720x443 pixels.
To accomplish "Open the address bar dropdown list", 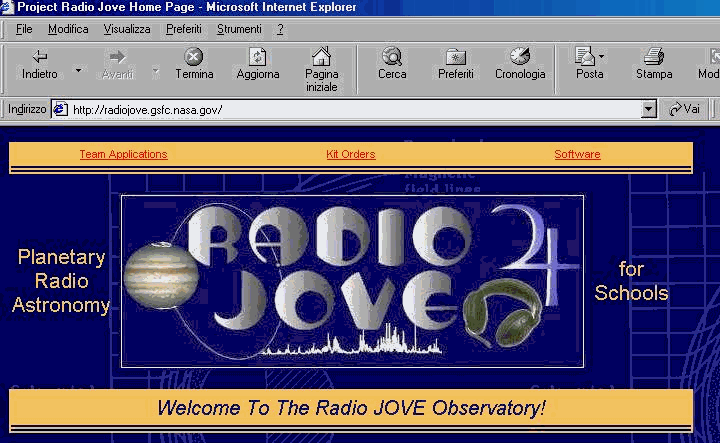I will [648, 109].
